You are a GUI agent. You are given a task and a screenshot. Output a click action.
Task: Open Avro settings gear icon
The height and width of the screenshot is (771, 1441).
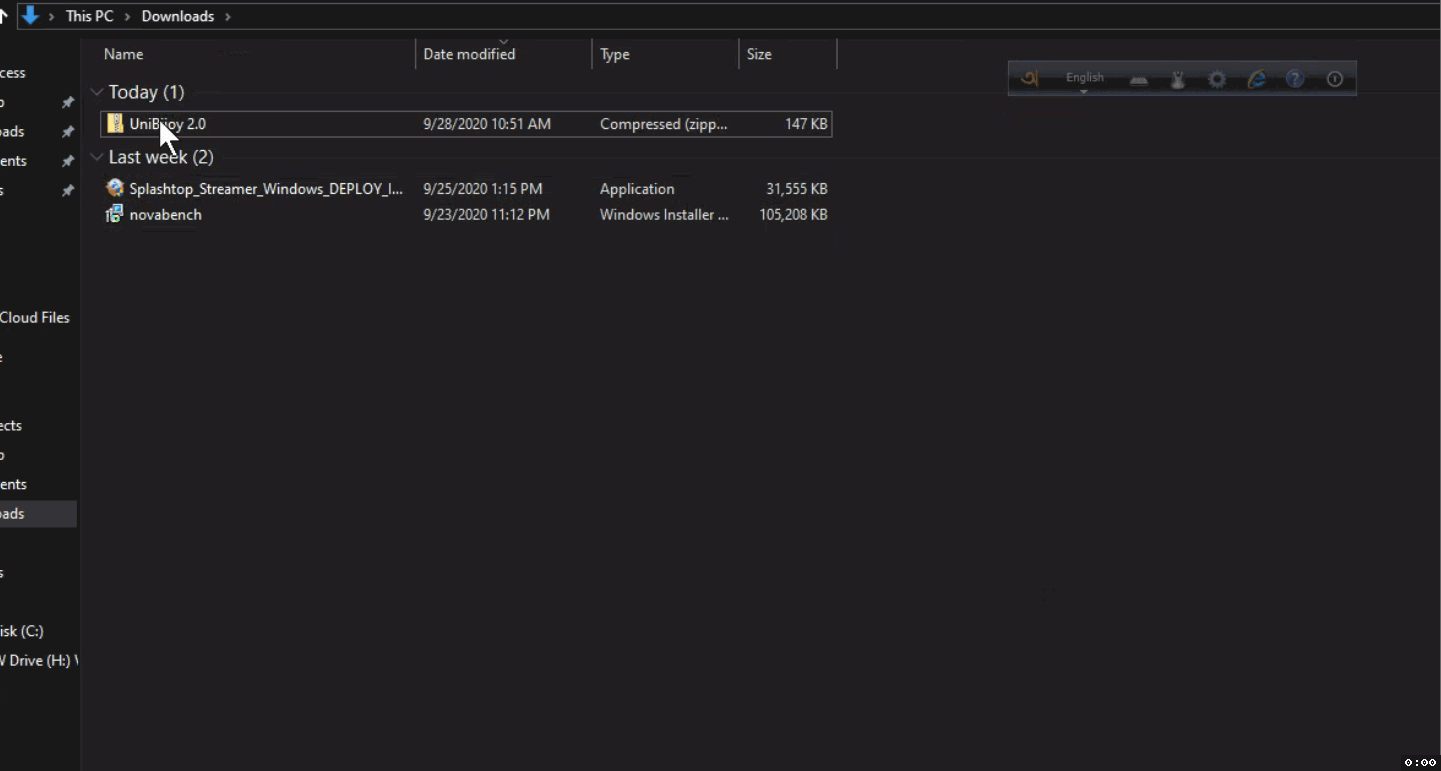tap(1217, 80)
